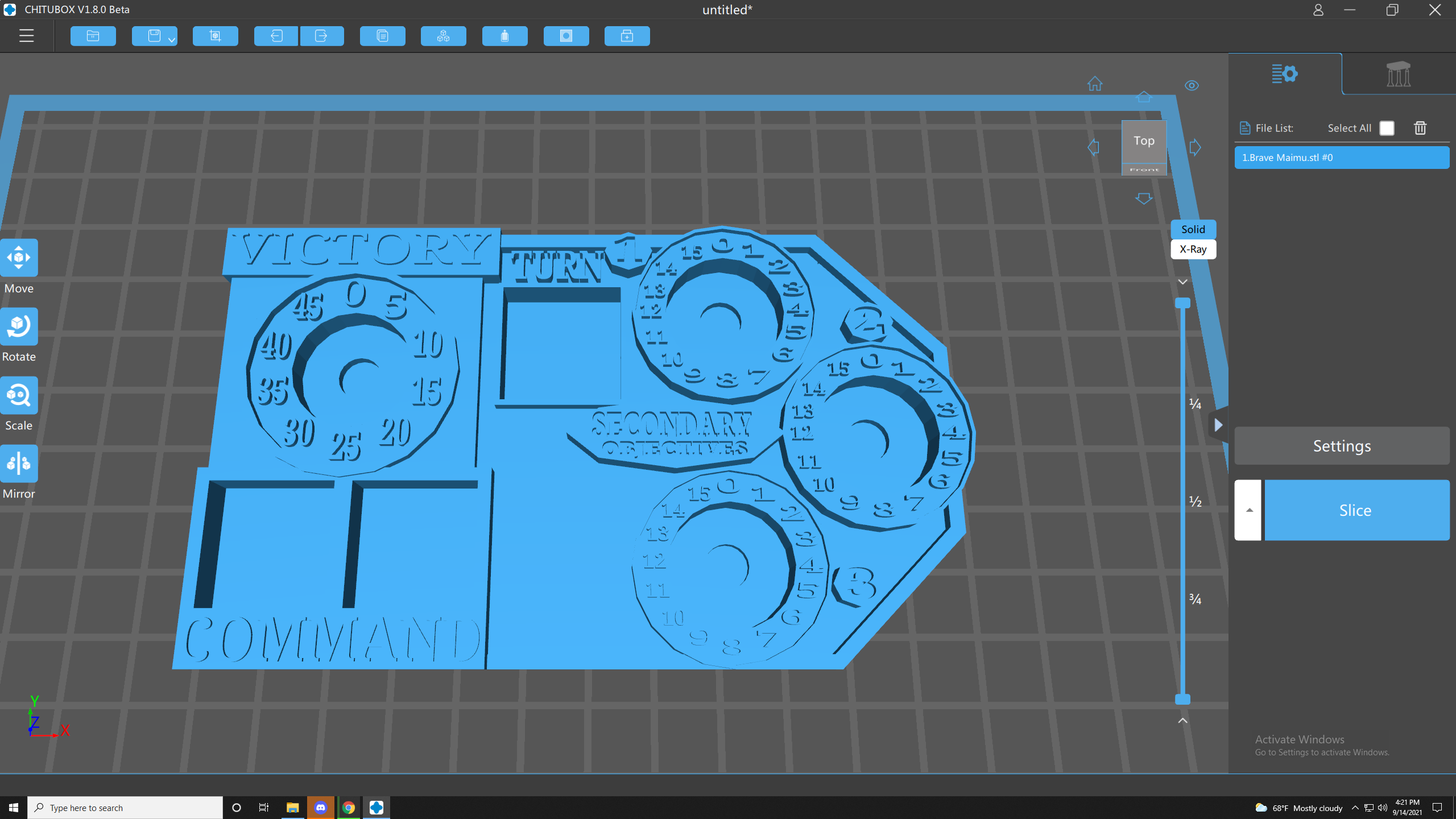Select the Mirror tool
1456x819 pixels.
click(x=19, y=463)
